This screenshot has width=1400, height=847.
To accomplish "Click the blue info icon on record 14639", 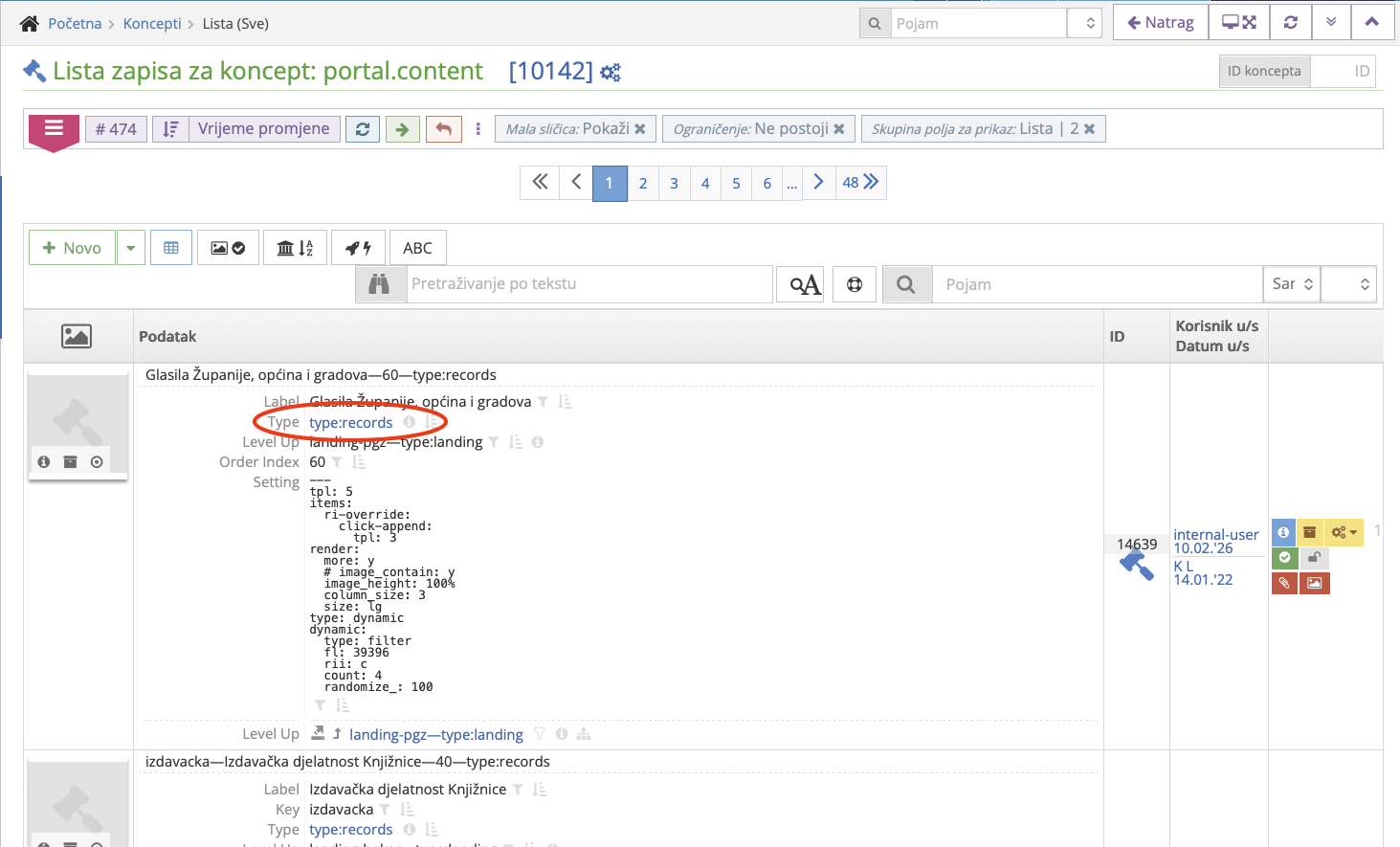I will pyautogui.click(x=1283, y=532).
